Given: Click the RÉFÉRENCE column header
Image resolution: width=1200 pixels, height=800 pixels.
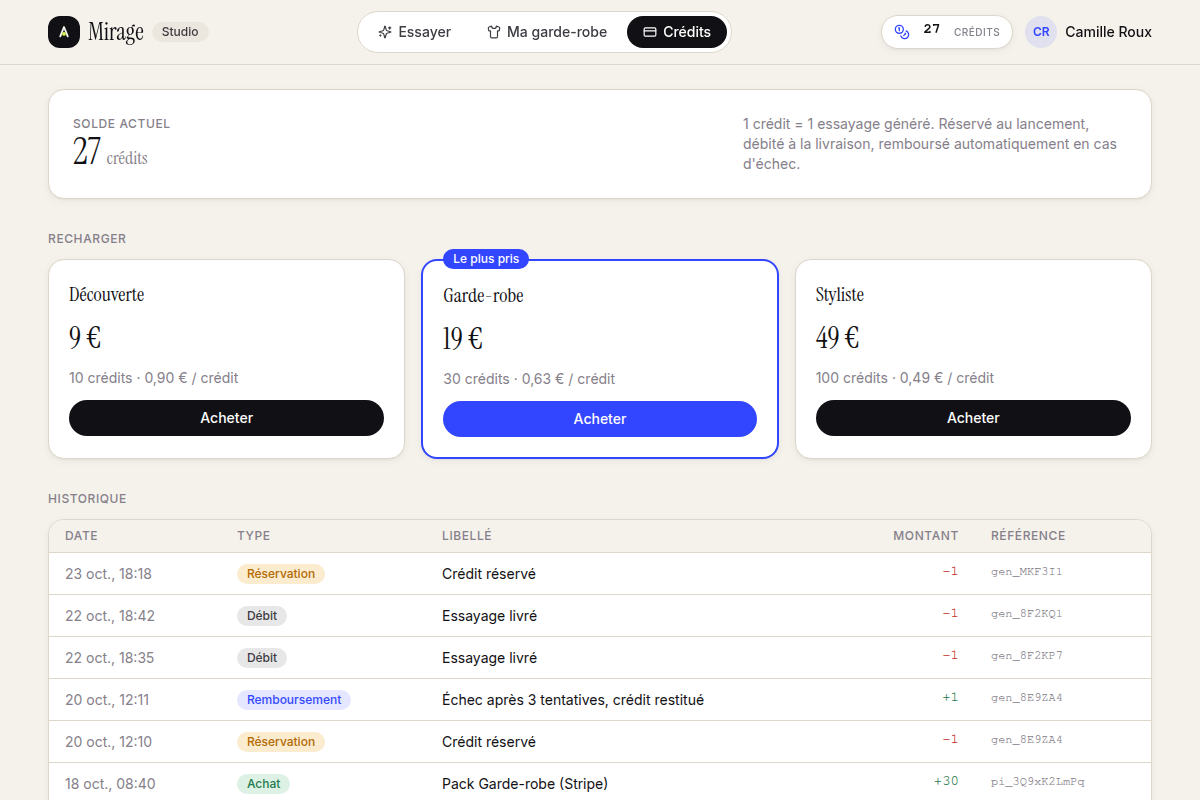Looking at the screenshot, I should 1028,536.
